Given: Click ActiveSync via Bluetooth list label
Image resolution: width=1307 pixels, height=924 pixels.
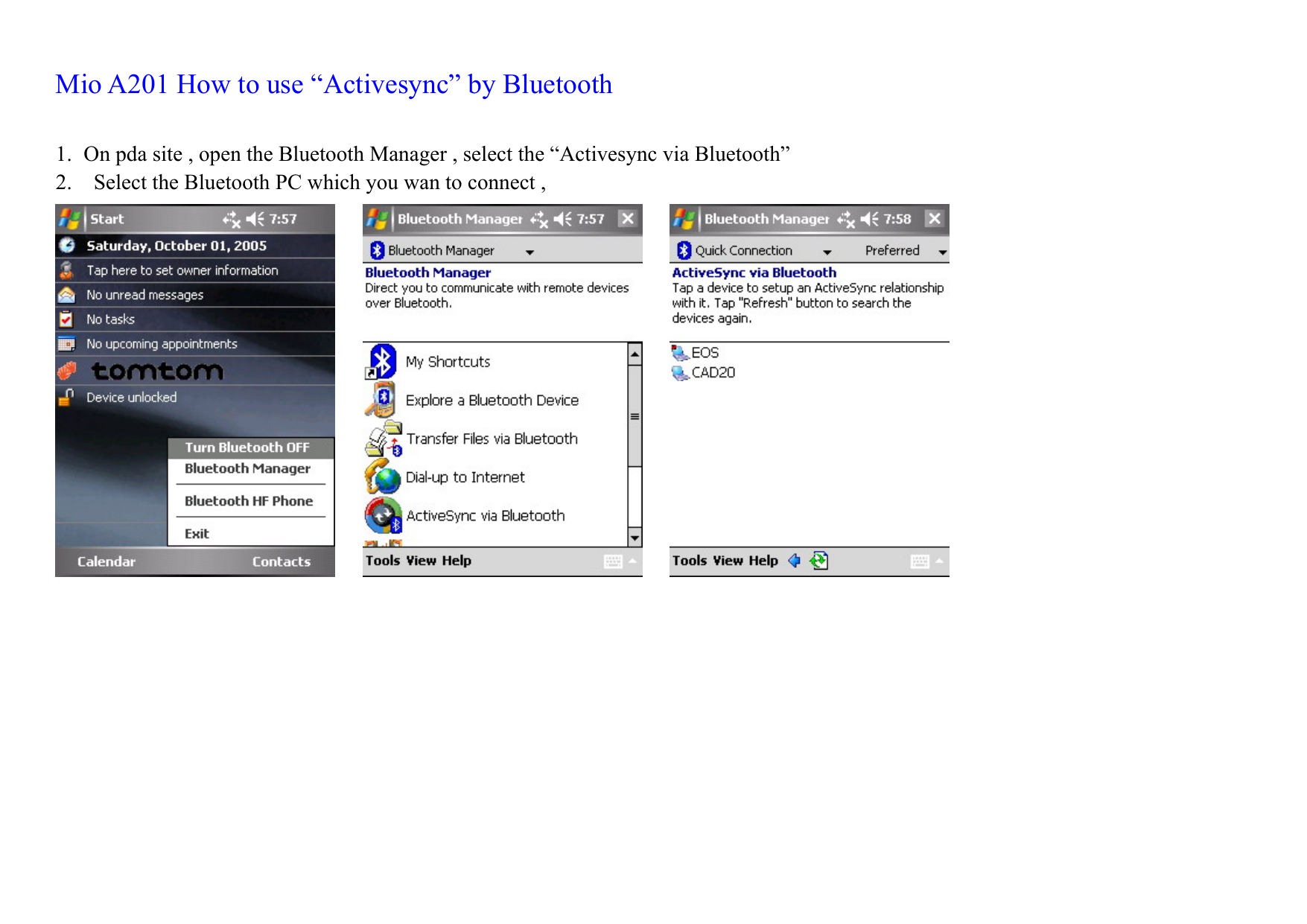Looking at the screenshot, I should (486, 516).
